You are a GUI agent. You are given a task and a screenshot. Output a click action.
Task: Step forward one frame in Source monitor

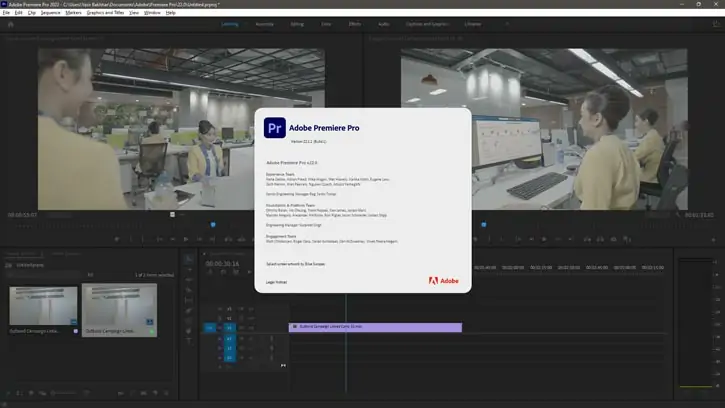199,239
